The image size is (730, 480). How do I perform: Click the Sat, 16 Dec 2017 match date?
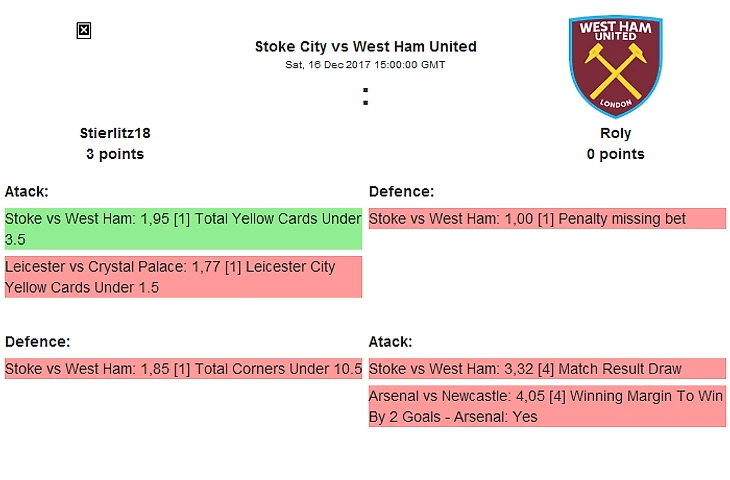(365, 65)
